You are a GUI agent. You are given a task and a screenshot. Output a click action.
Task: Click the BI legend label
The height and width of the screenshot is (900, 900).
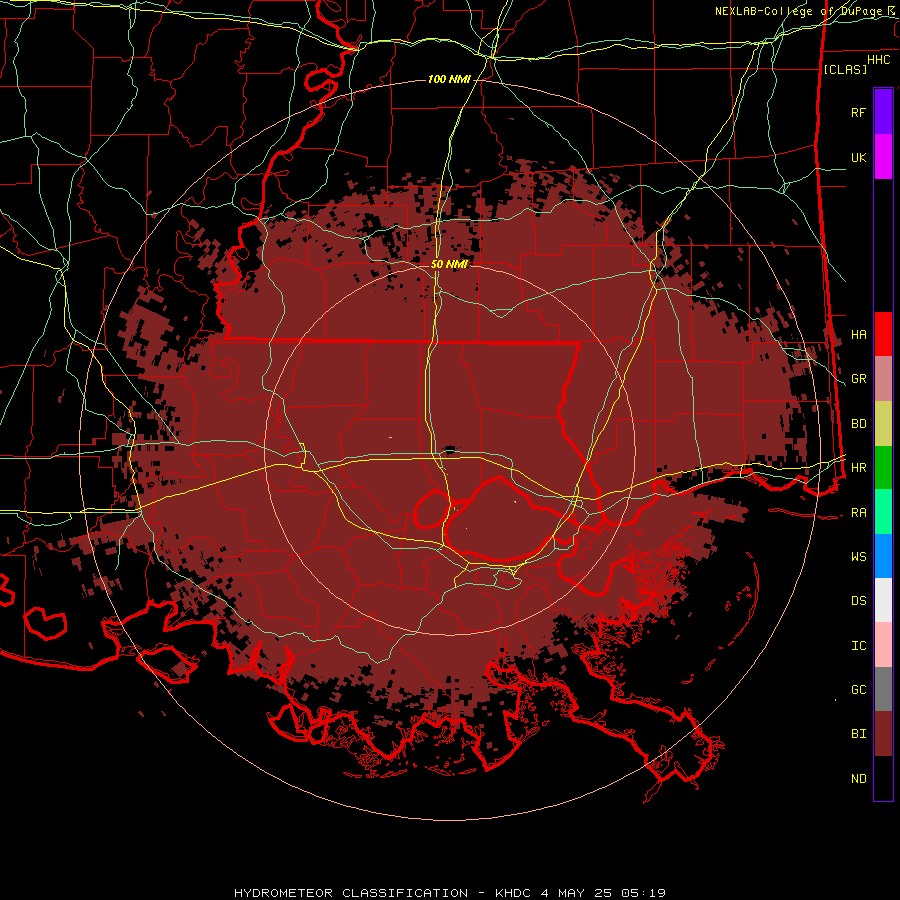[859, 734]
